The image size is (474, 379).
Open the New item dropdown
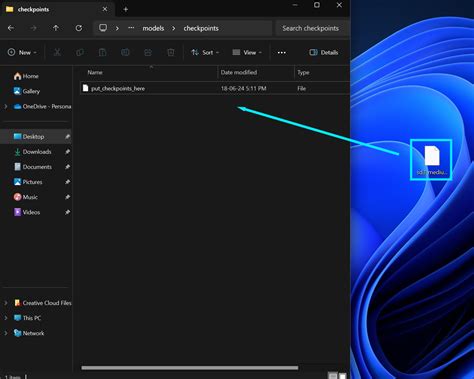22,52
